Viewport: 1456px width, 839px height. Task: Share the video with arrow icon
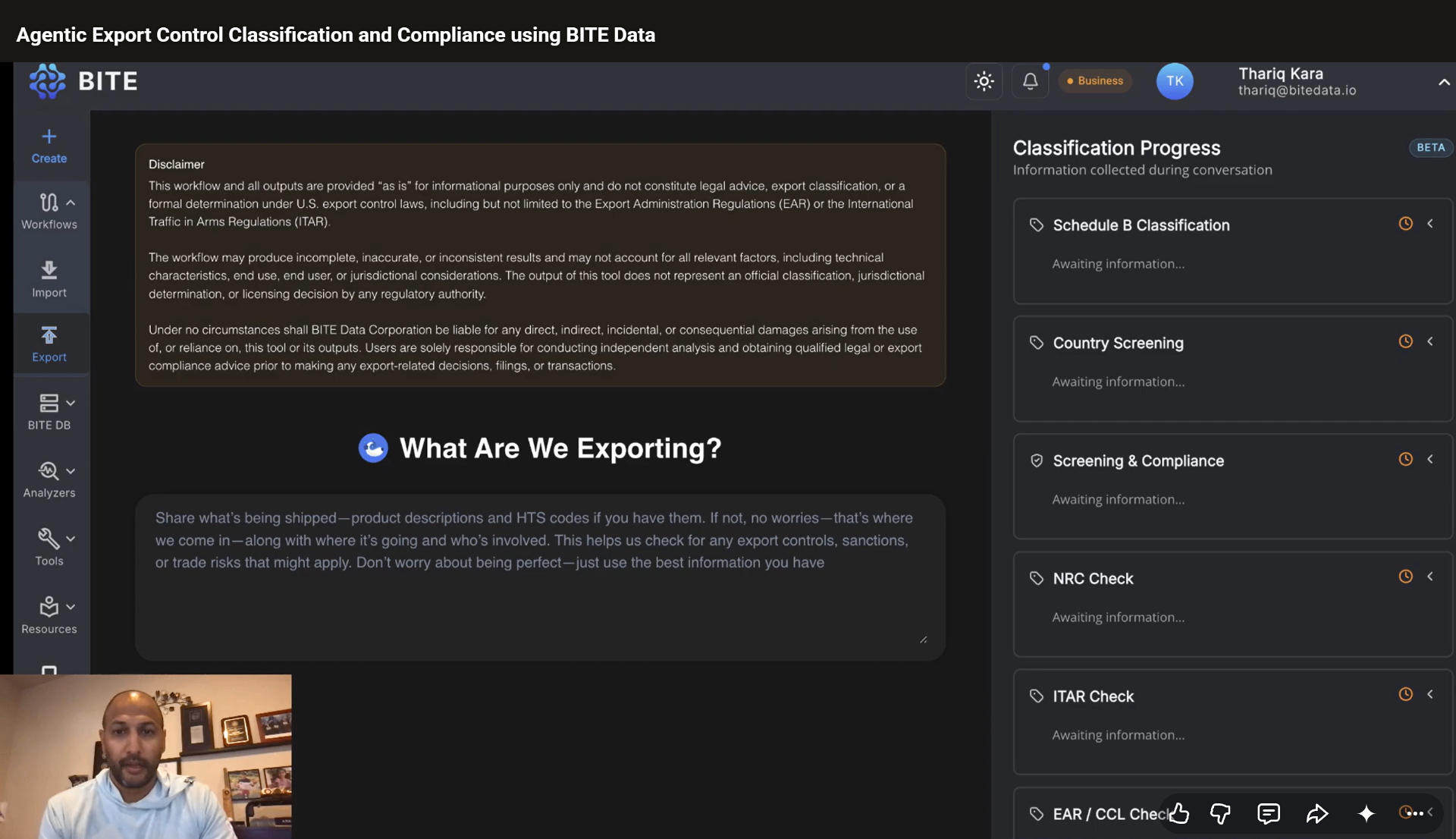[x=1317, y=813]
